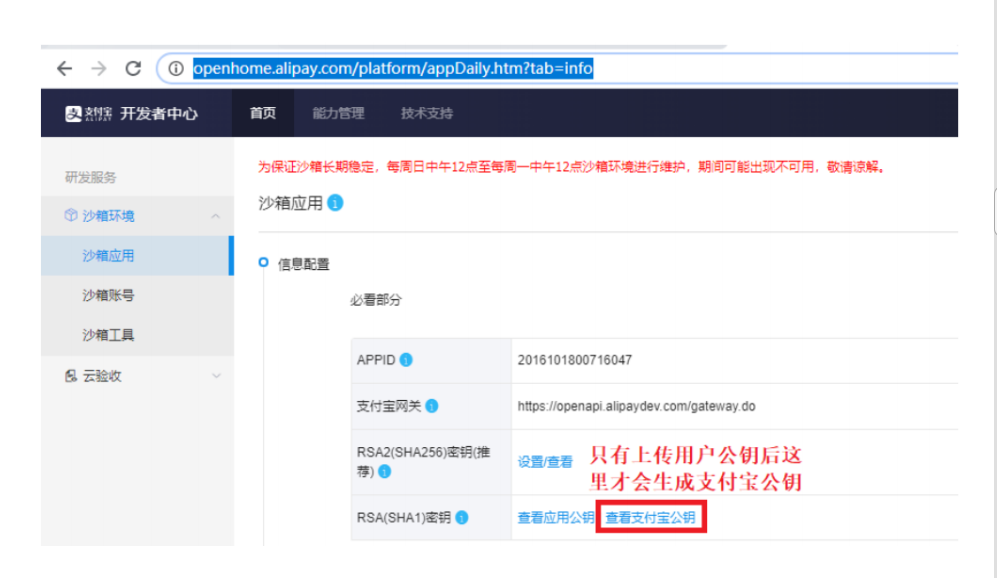Click the 云验收 icon in the sidebar
This screenshot has width=997, height=578.
71,376
